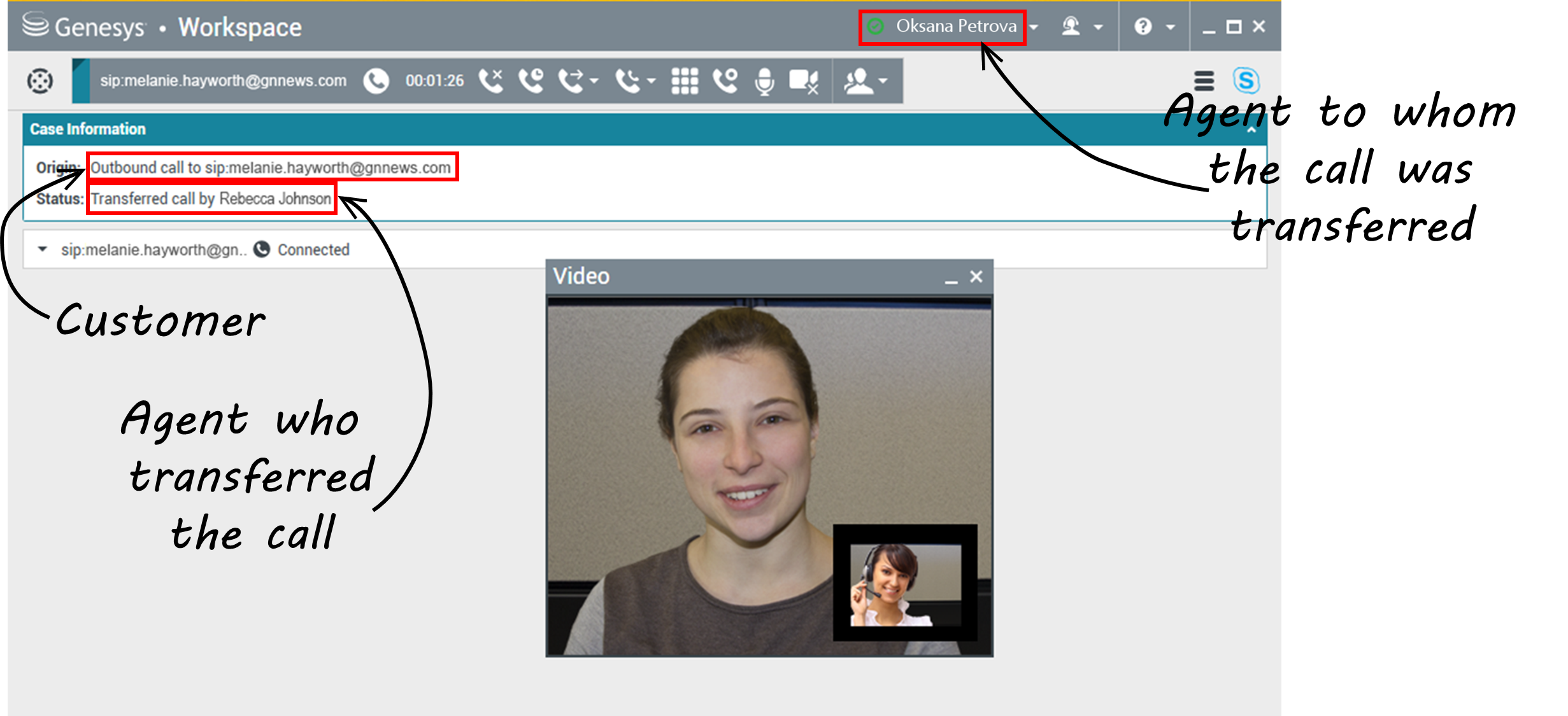Open the hamburger menu icon
The width and height of the screenshot is (1568, 716).
[1204, 81]
